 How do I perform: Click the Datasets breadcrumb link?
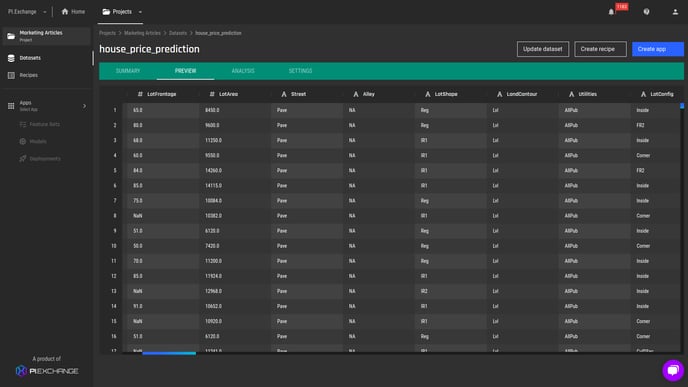pyautogui.click(x=178, y=33)
